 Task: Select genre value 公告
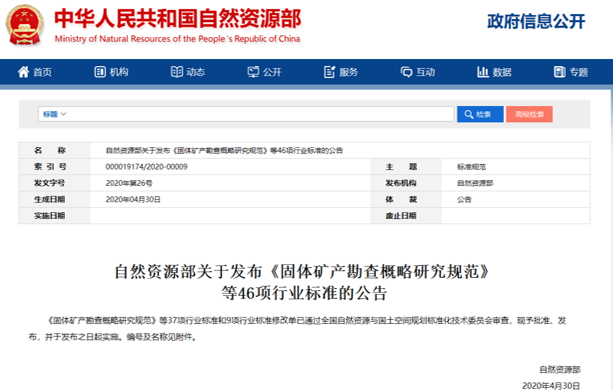point(464,199)
